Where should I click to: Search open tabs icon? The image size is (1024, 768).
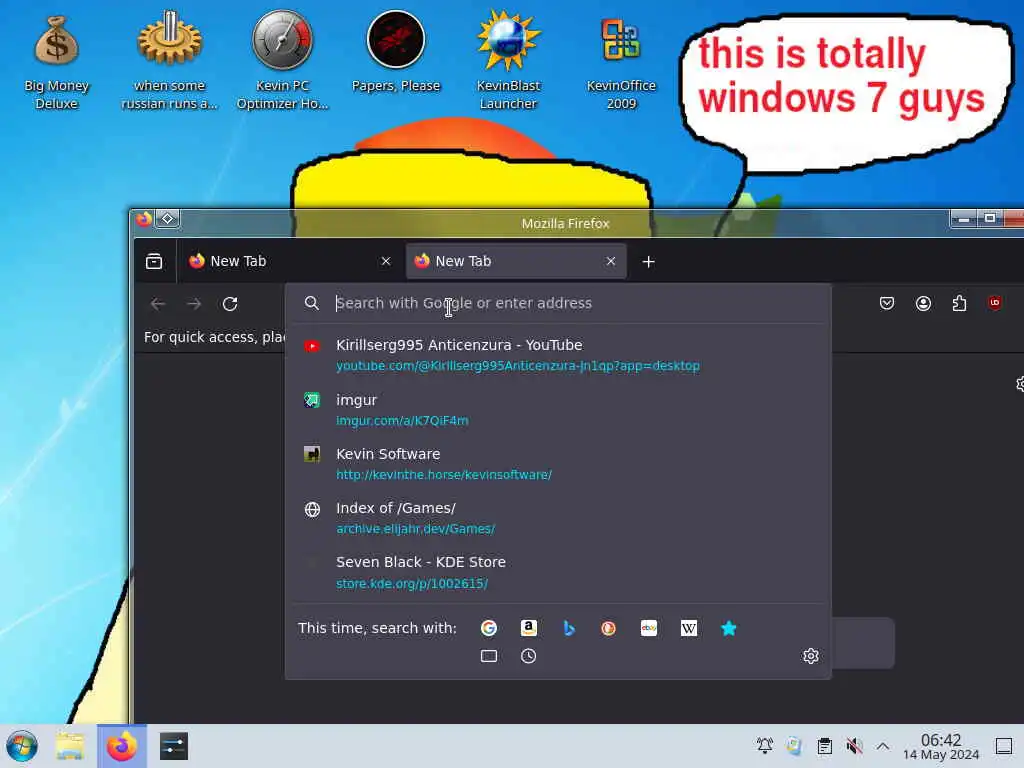[x=488, y=656]
